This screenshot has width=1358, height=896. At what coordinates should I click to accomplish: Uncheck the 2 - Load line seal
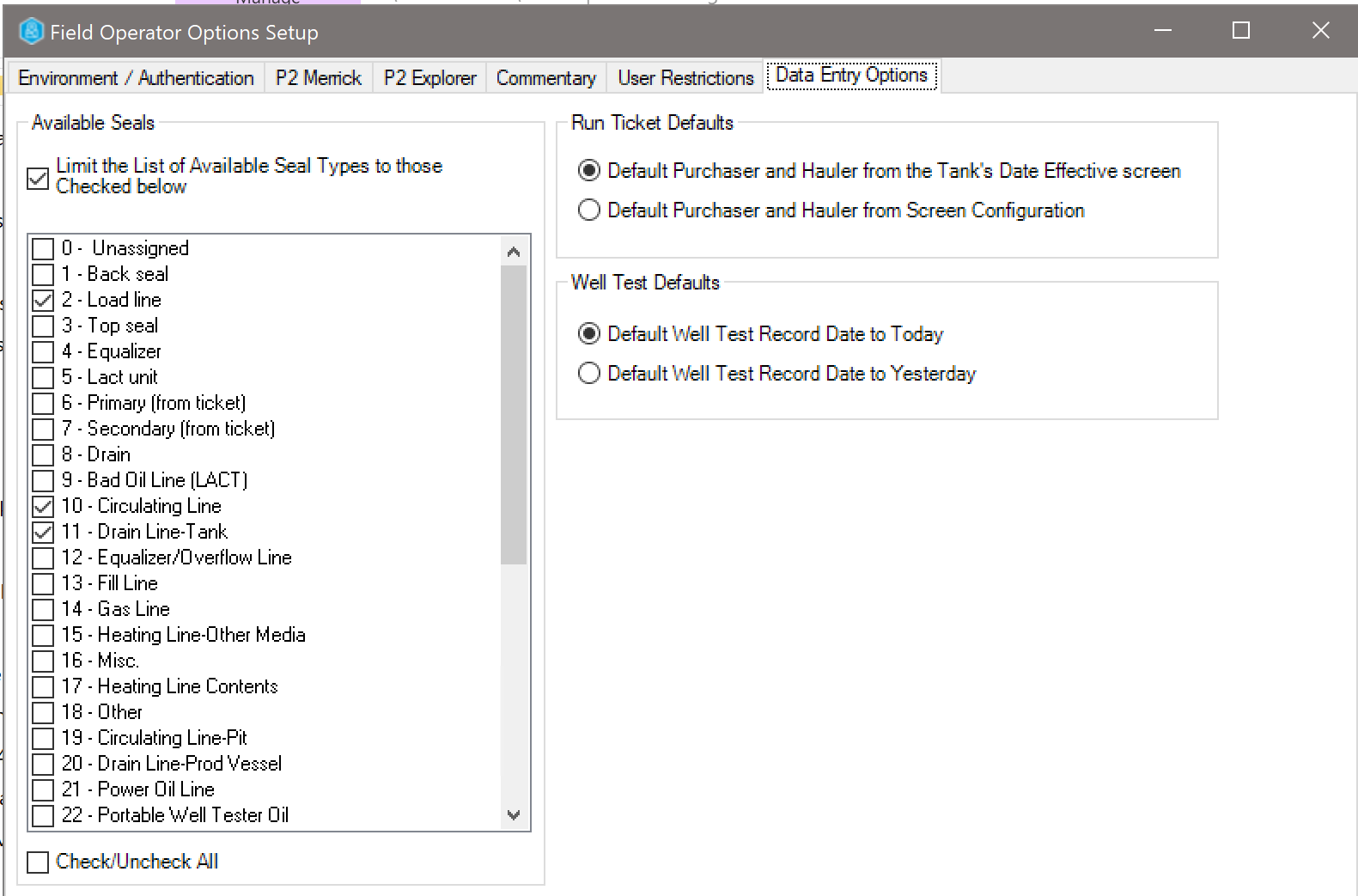pyautogui.click(x=43, y=301)
